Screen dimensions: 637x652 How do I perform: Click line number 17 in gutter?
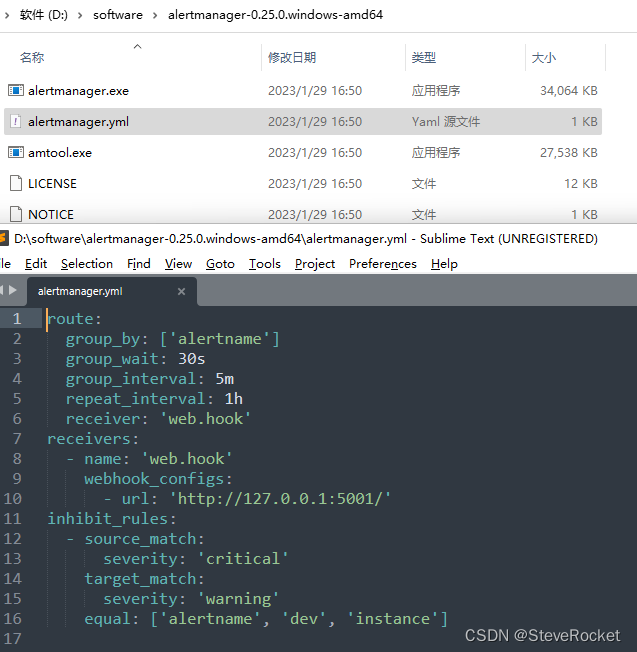point(12,638)
